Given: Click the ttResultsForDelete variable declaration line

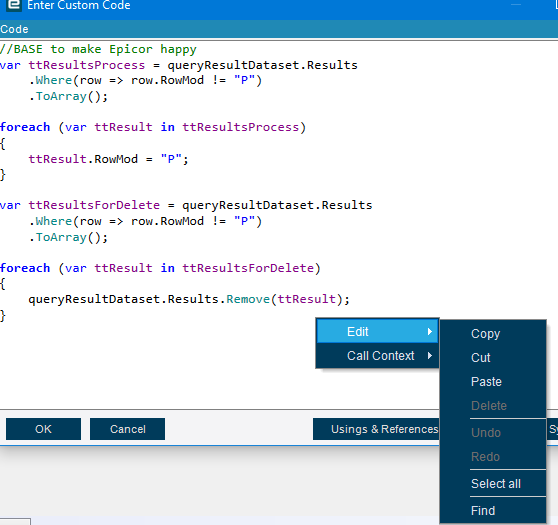Looking at the screenshot, I should [186, 205].
